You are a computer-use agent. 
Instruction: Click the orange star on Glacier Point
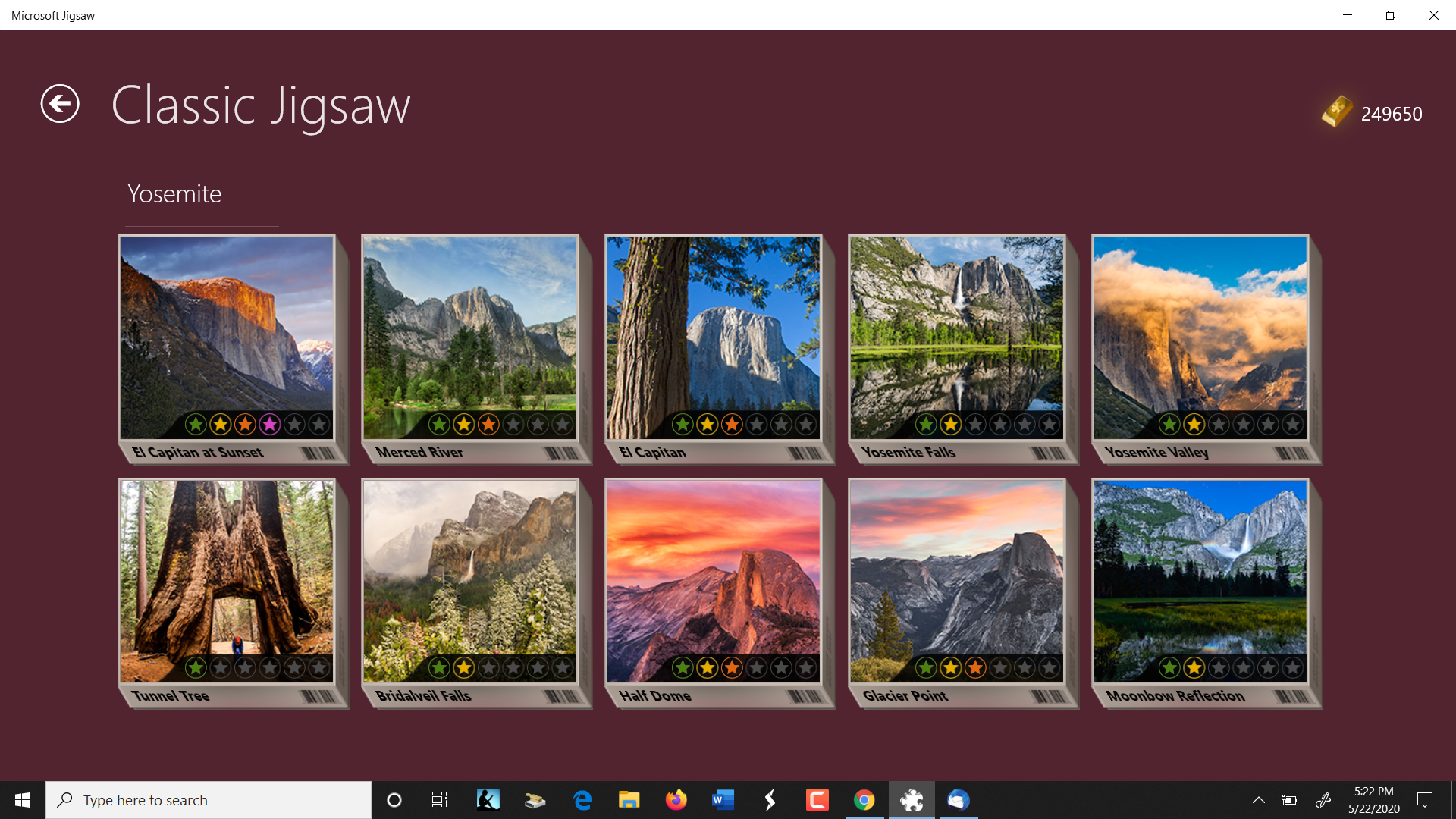tap(975, 668)
